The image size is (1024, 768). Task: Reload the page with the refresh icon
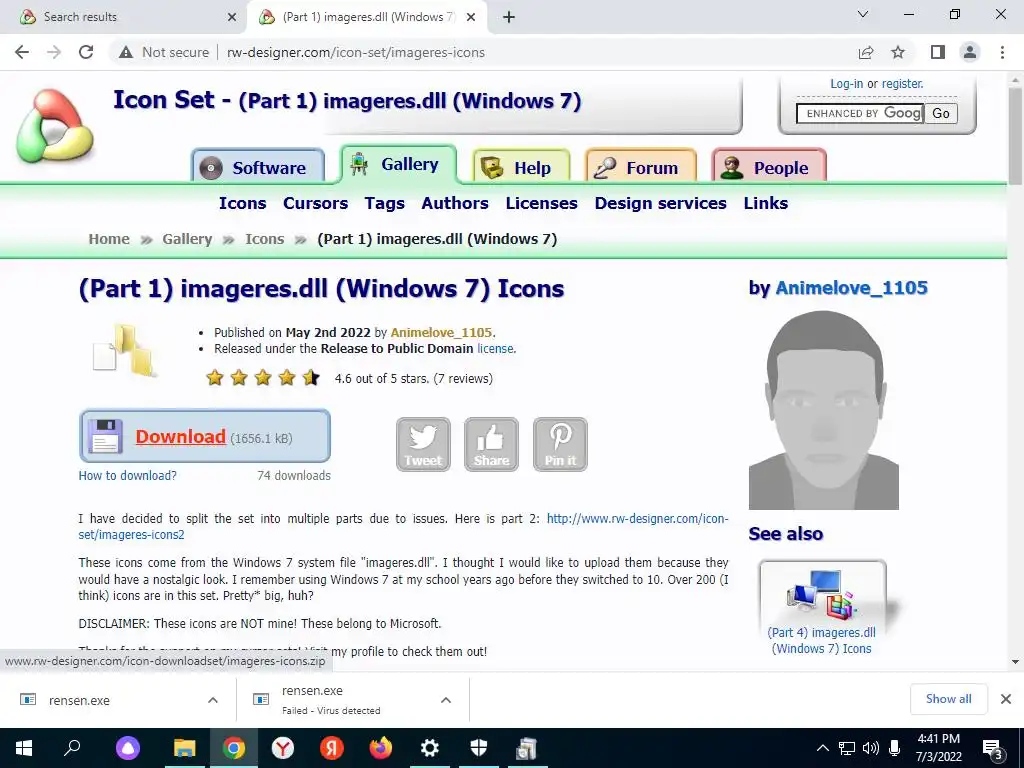(86, 52)
